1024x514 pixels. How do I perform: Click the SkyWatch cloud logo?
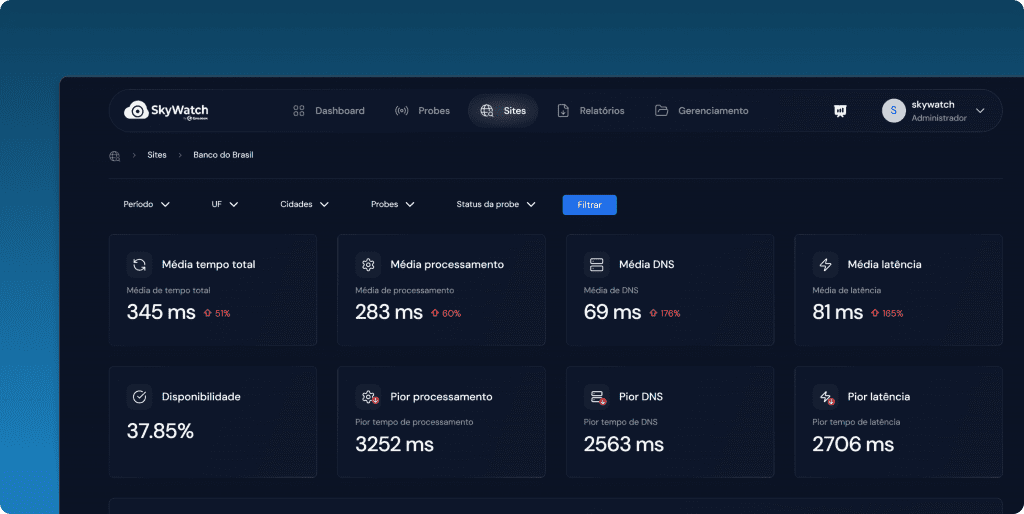click(x=166, y=110)
